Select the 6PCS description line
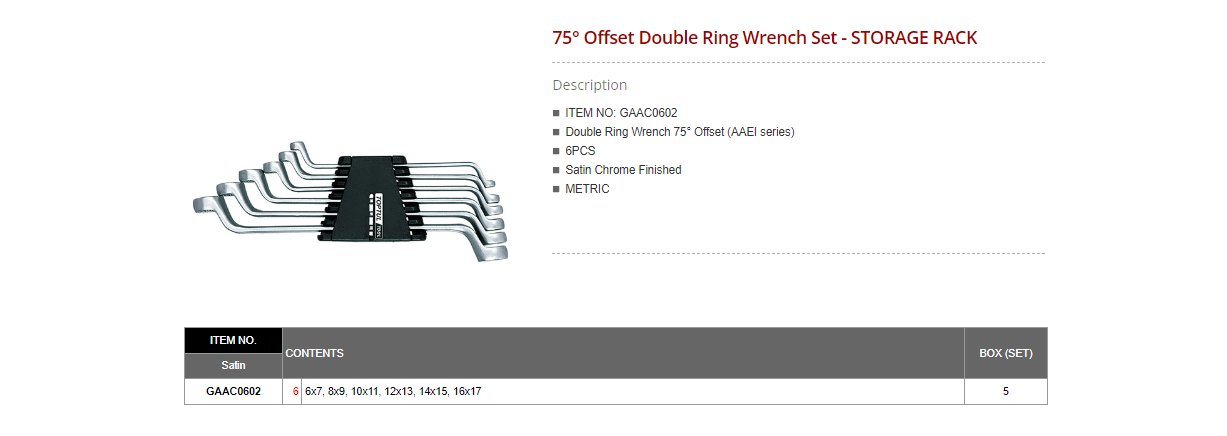The height and width of the screenshot is (436, 1227). [580, 151]
